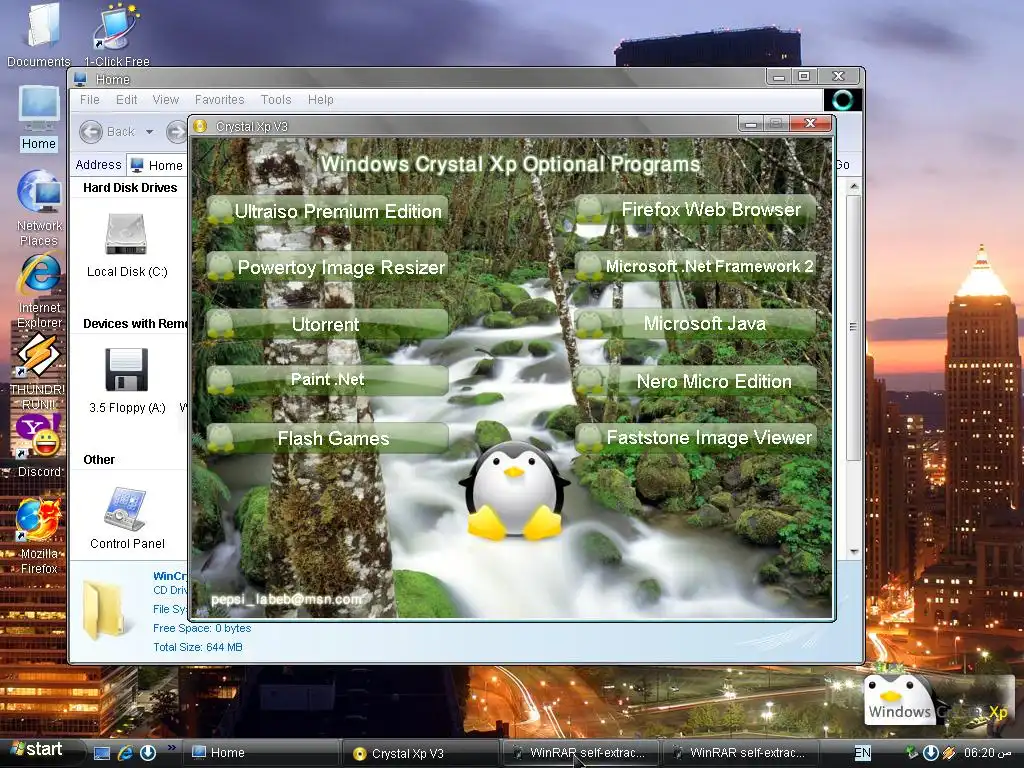Image resolution: width=1024 pixels, height=768 pixels.
Task: Click the Other group header
Action: [99, 460]
